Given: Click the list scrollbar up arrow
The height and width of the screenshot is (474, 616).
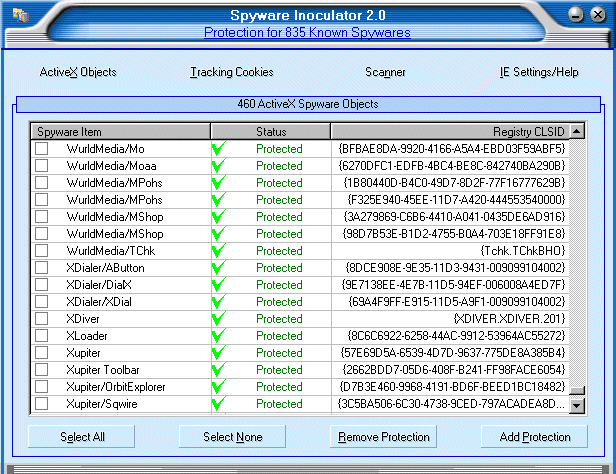Looking at the screenshot, I should pos(577,131).
